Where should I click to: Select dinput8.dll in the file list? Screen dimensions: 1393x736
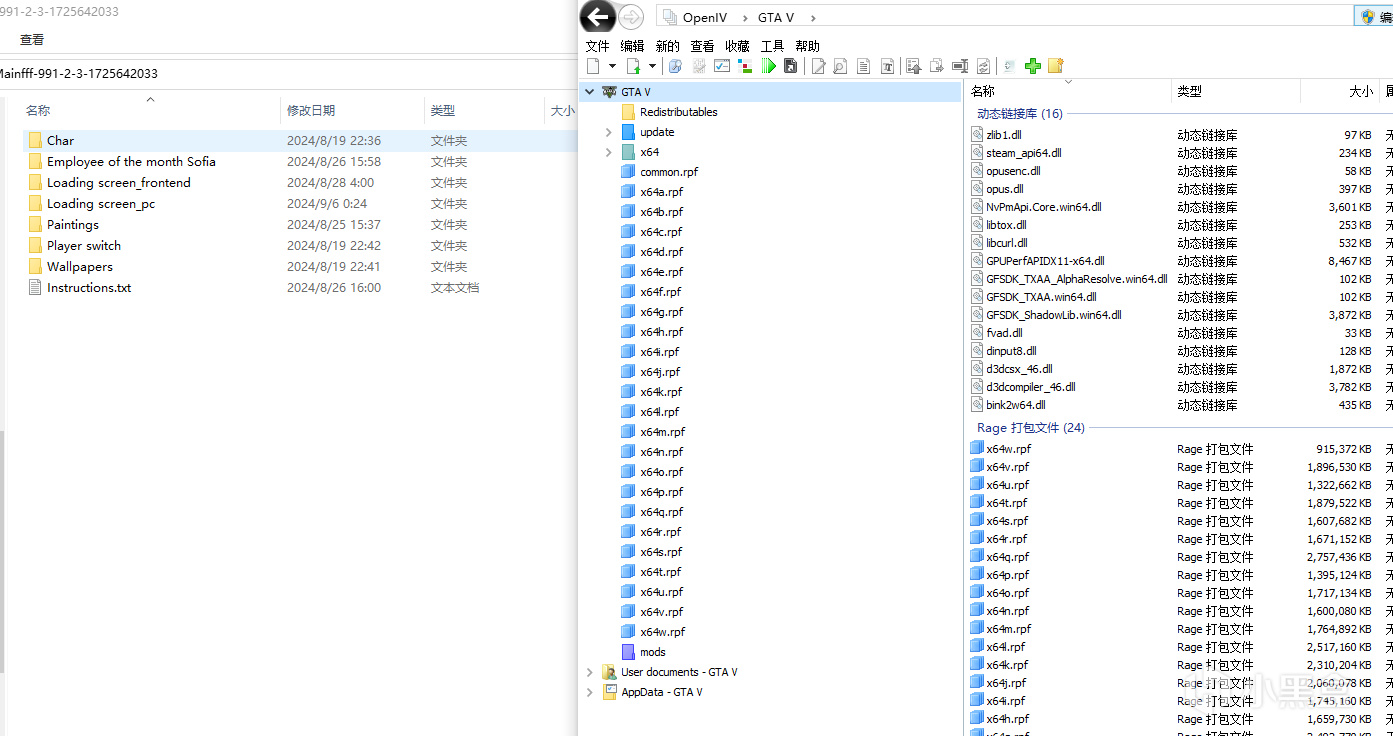pos(1011,351)
